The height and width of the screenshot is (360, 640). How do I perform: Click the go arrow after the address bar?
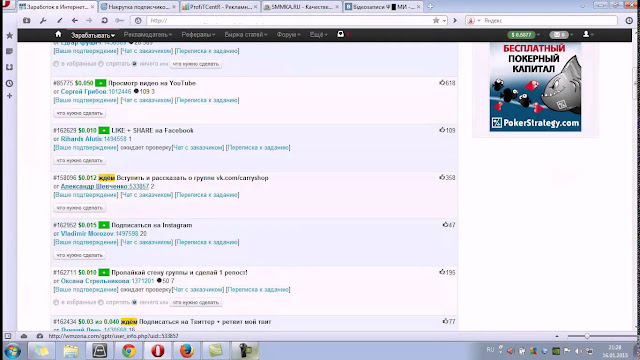tap(455, 20)
